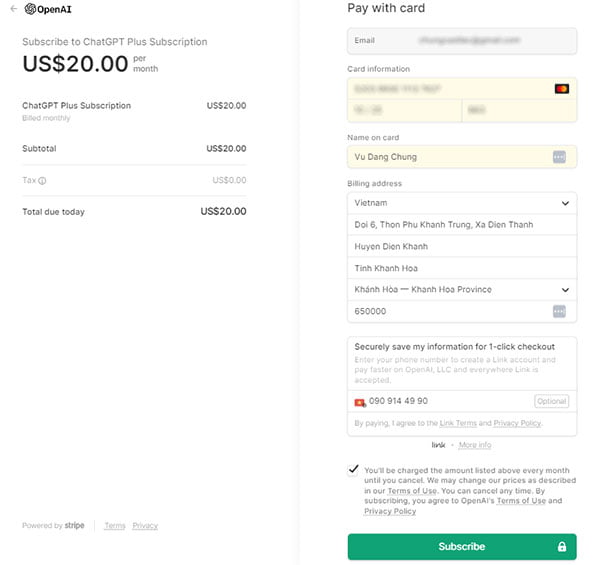Click the phone number field 090 914 49 90
This screenshot has width=600, height=565.
pos(450,401)
